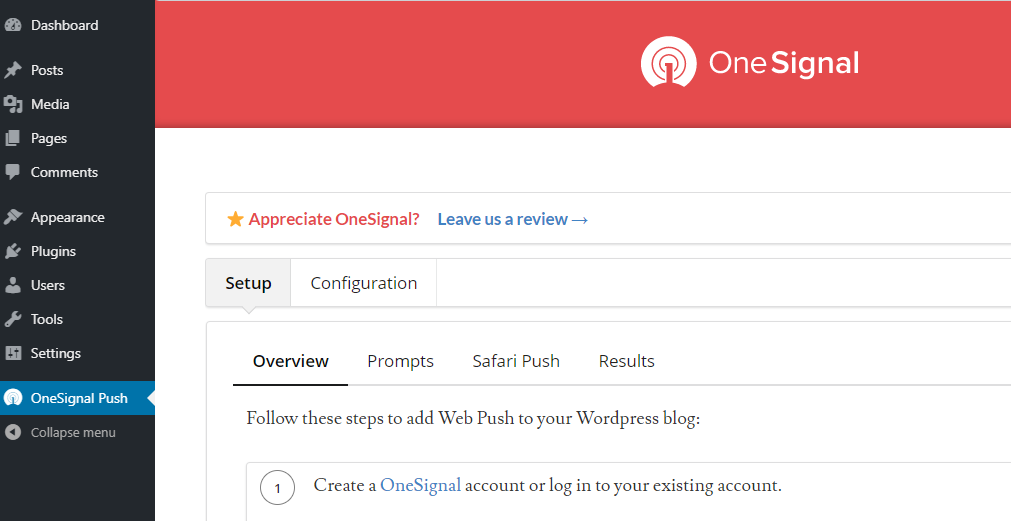Switch to the Setup tab

click(248, 283)
